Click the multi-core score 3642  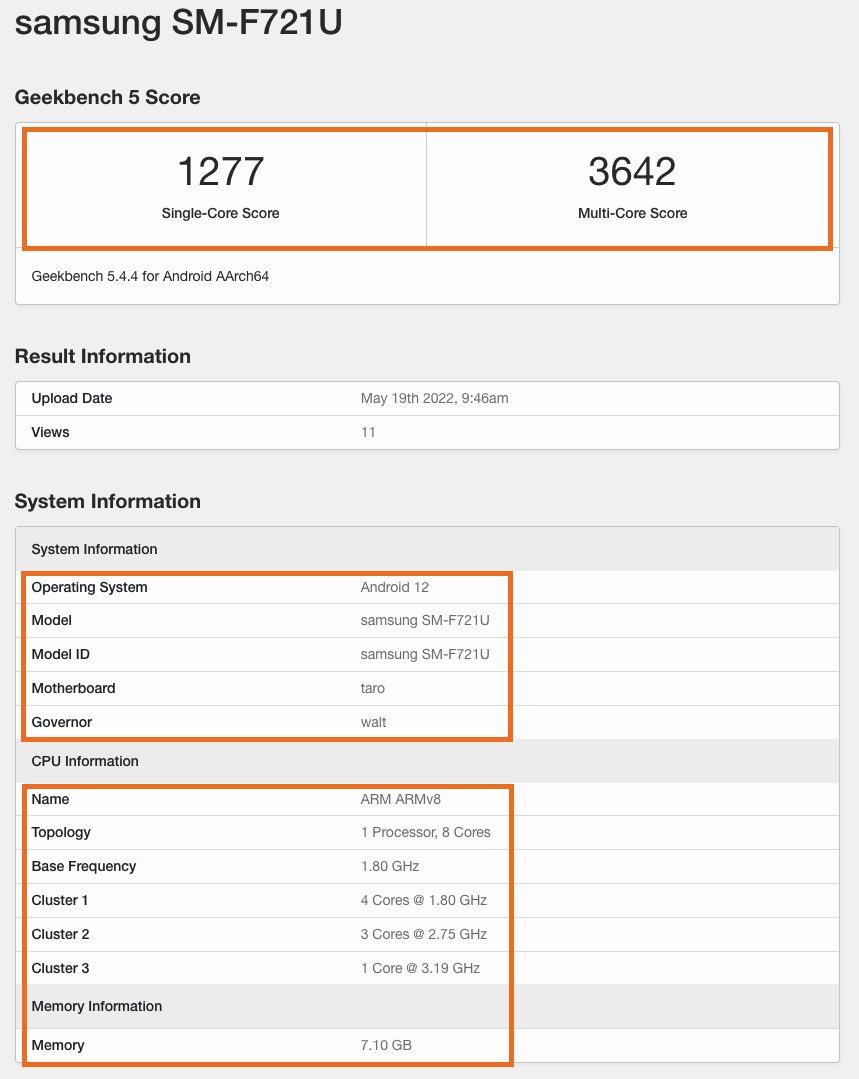pyautogui.click(x=632, y=172)
